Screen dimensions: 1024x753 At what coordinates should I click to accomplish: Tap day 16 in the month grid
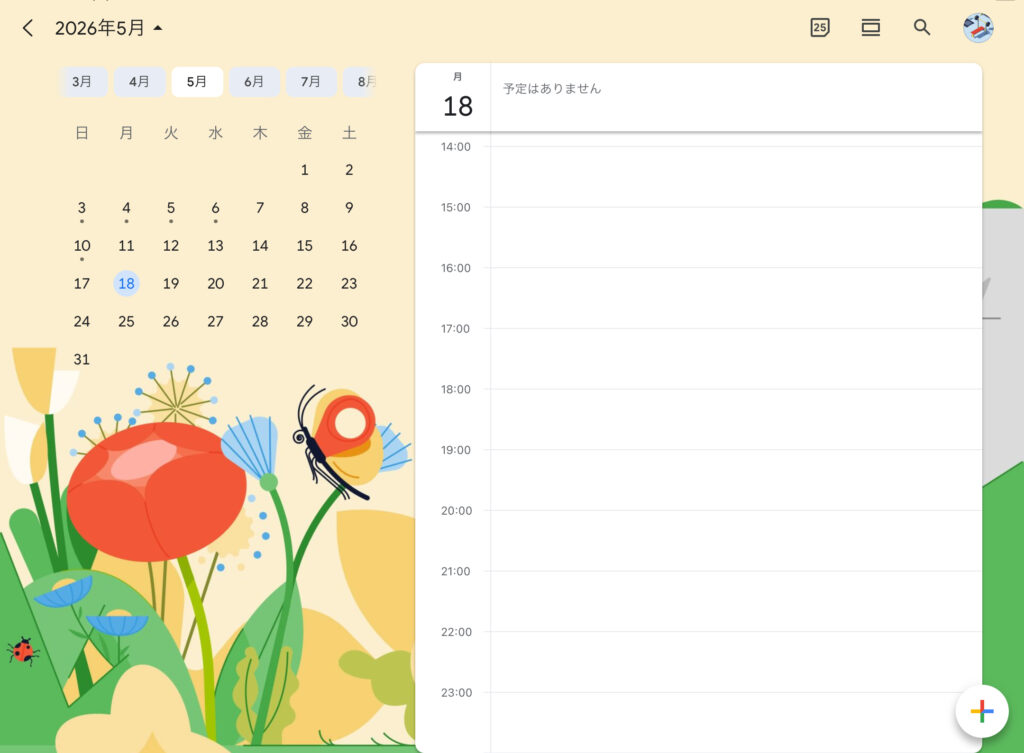[349, 246]
